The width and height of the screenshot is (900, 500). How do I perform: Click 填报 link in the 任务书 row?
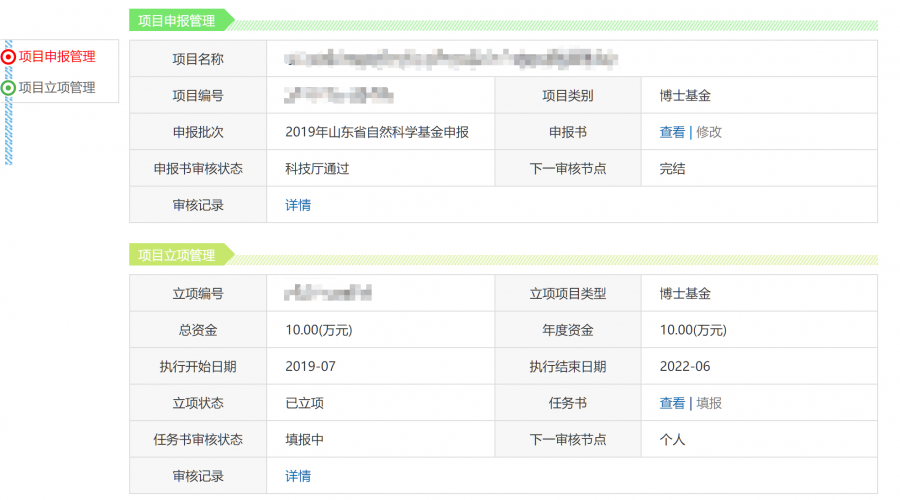coord(709,403)
